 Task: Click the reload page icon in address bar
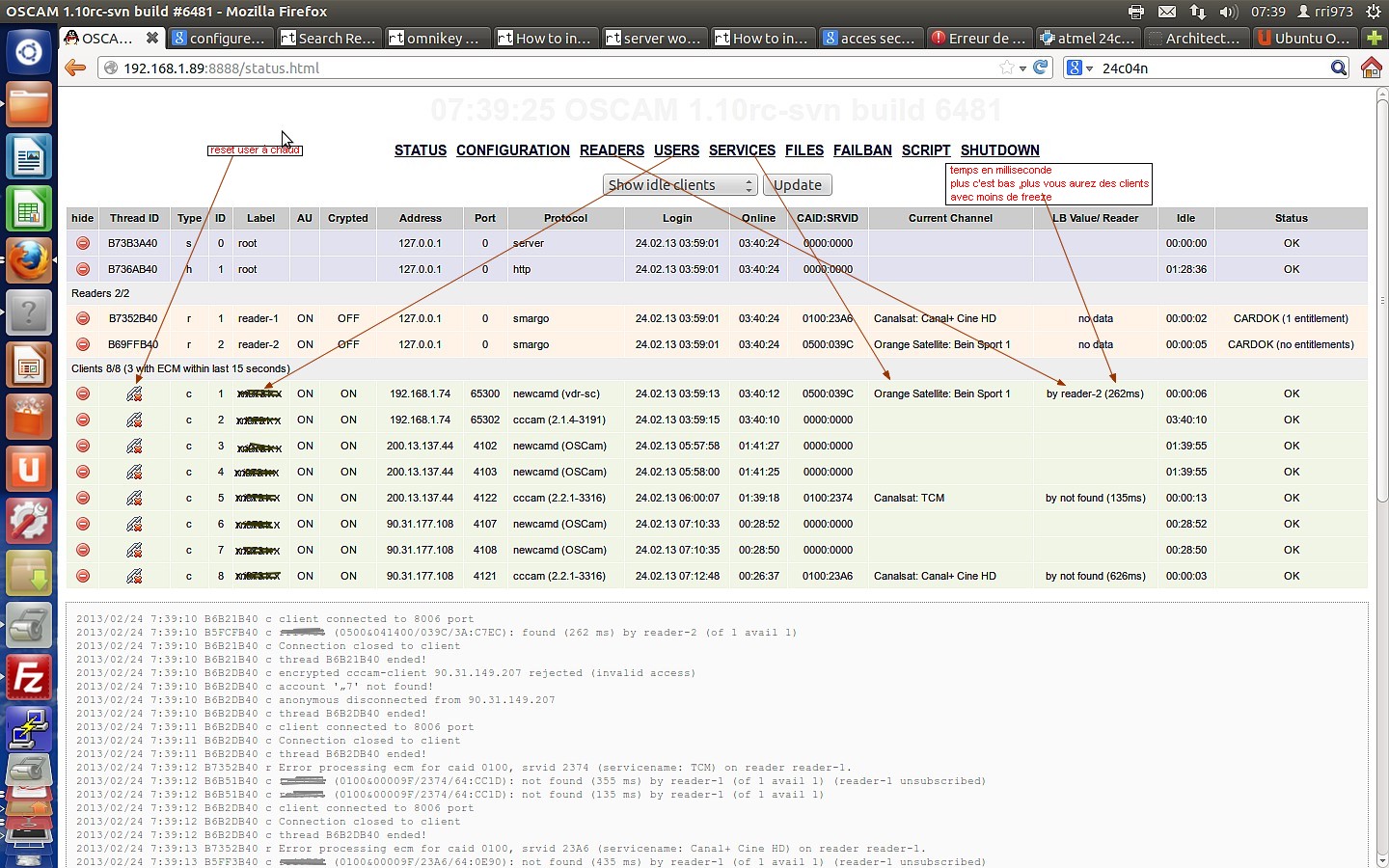[1041, 68]
